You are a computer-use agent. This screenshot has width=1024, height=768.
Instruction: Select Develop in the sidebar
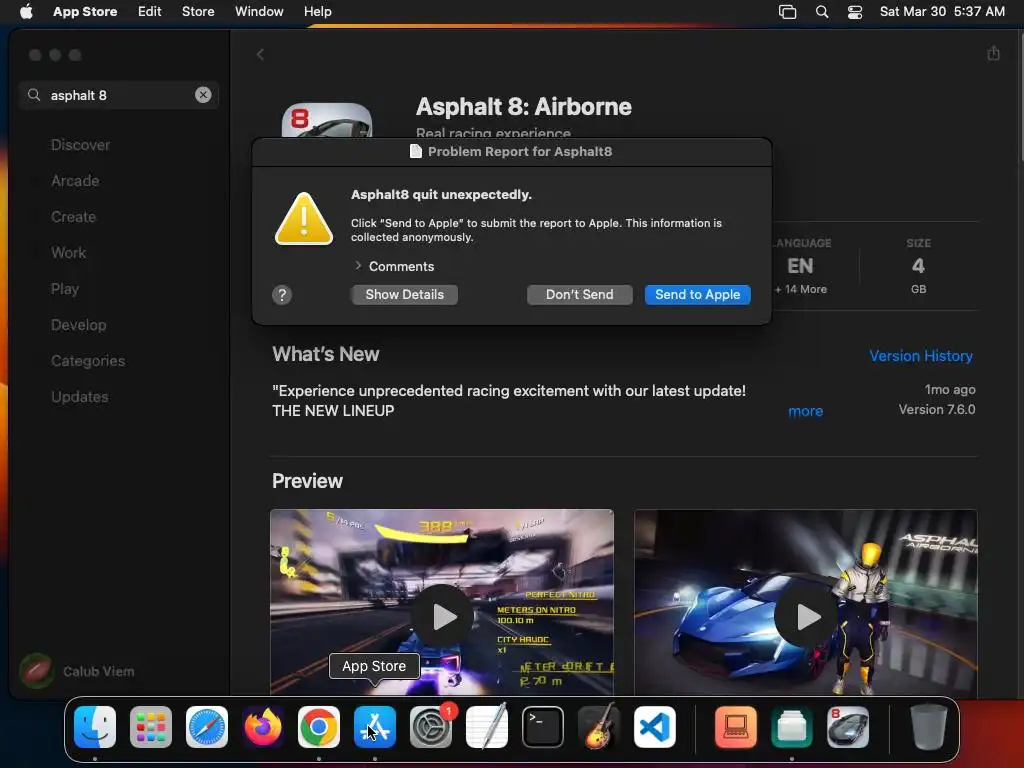pyautogui.click(x=78, y=325)
